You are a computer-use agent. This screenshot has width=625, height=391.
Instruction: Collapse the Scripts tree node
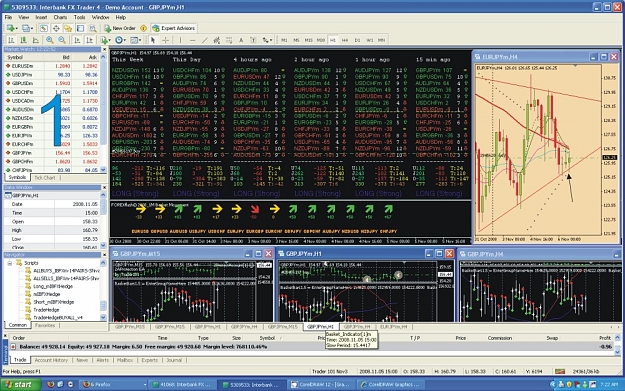click(10, 263)
